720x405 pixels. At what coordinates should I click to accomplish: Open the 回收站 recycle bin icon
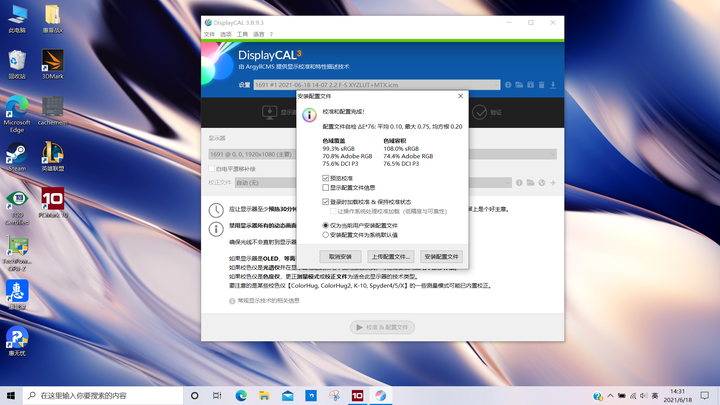[x=17, y=63]
